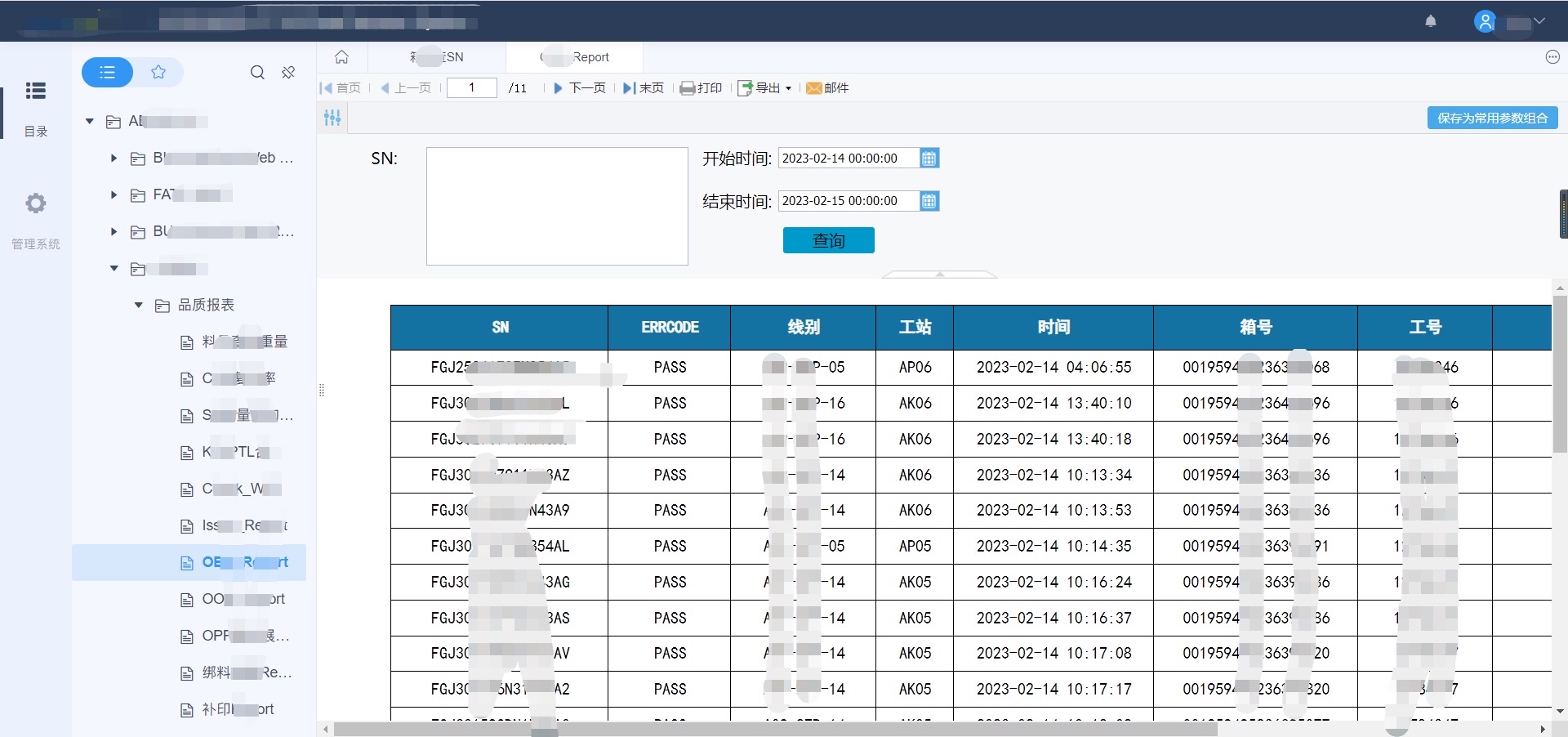Collapse the top-level AI folder
Viewport: 1568px width, 737px height.
pyautogui.click(x=90, y=121)
